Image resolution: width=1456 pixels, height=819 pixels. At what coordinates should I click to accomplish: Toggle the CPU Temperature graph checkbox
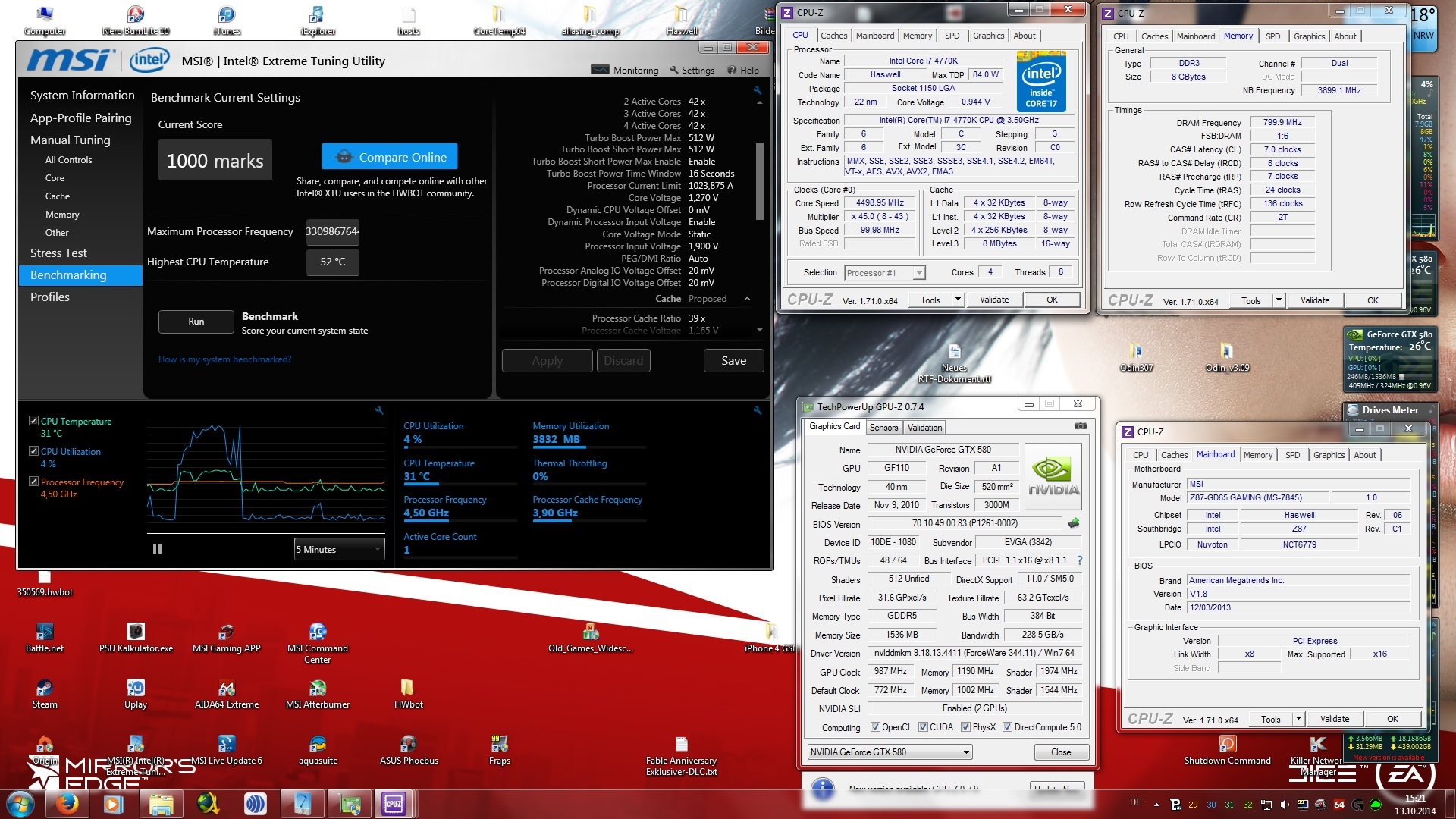tap(33, 420)
